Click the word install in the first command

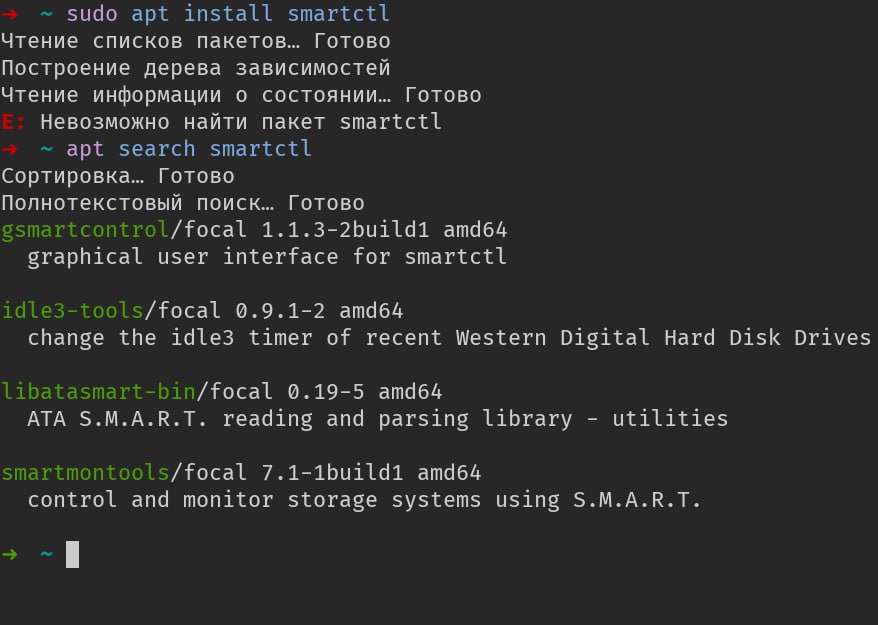point(229,14)
